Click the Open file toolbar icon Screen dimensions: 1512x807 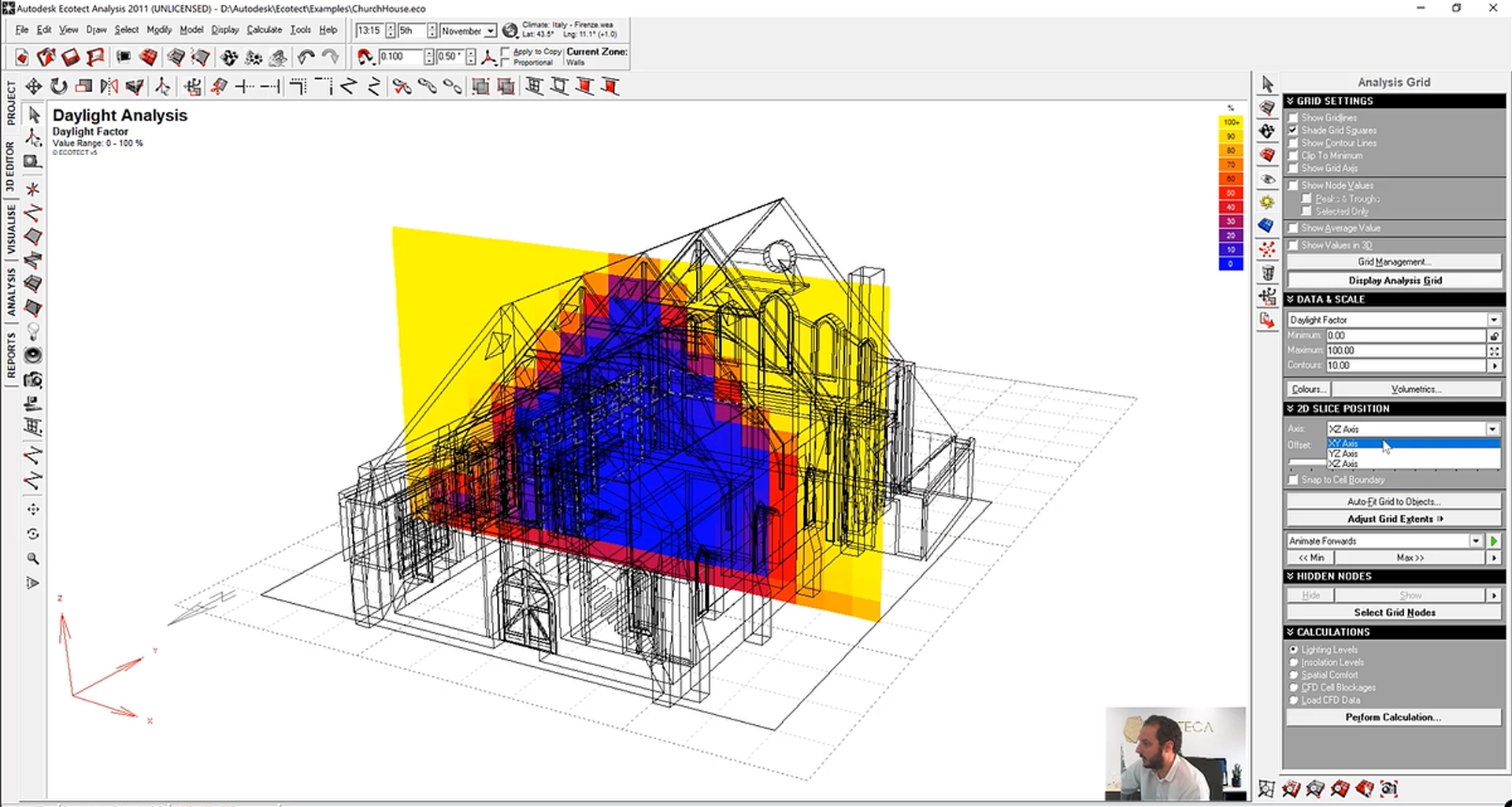tap(46, 57)
